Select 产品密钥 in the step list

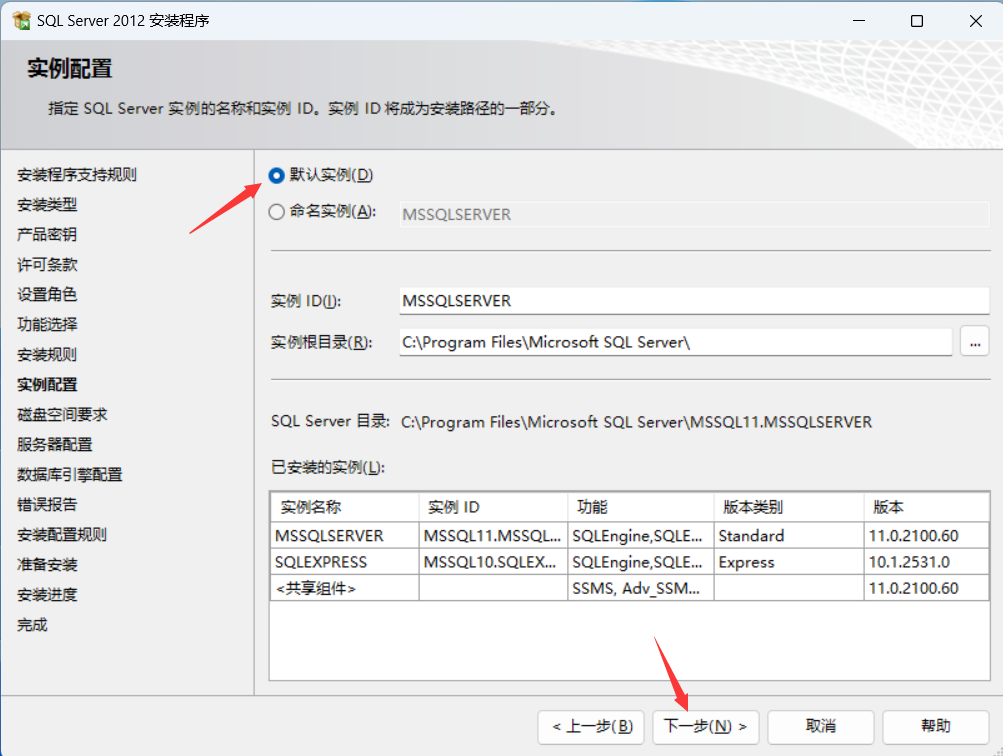click(x=47, y=235)
